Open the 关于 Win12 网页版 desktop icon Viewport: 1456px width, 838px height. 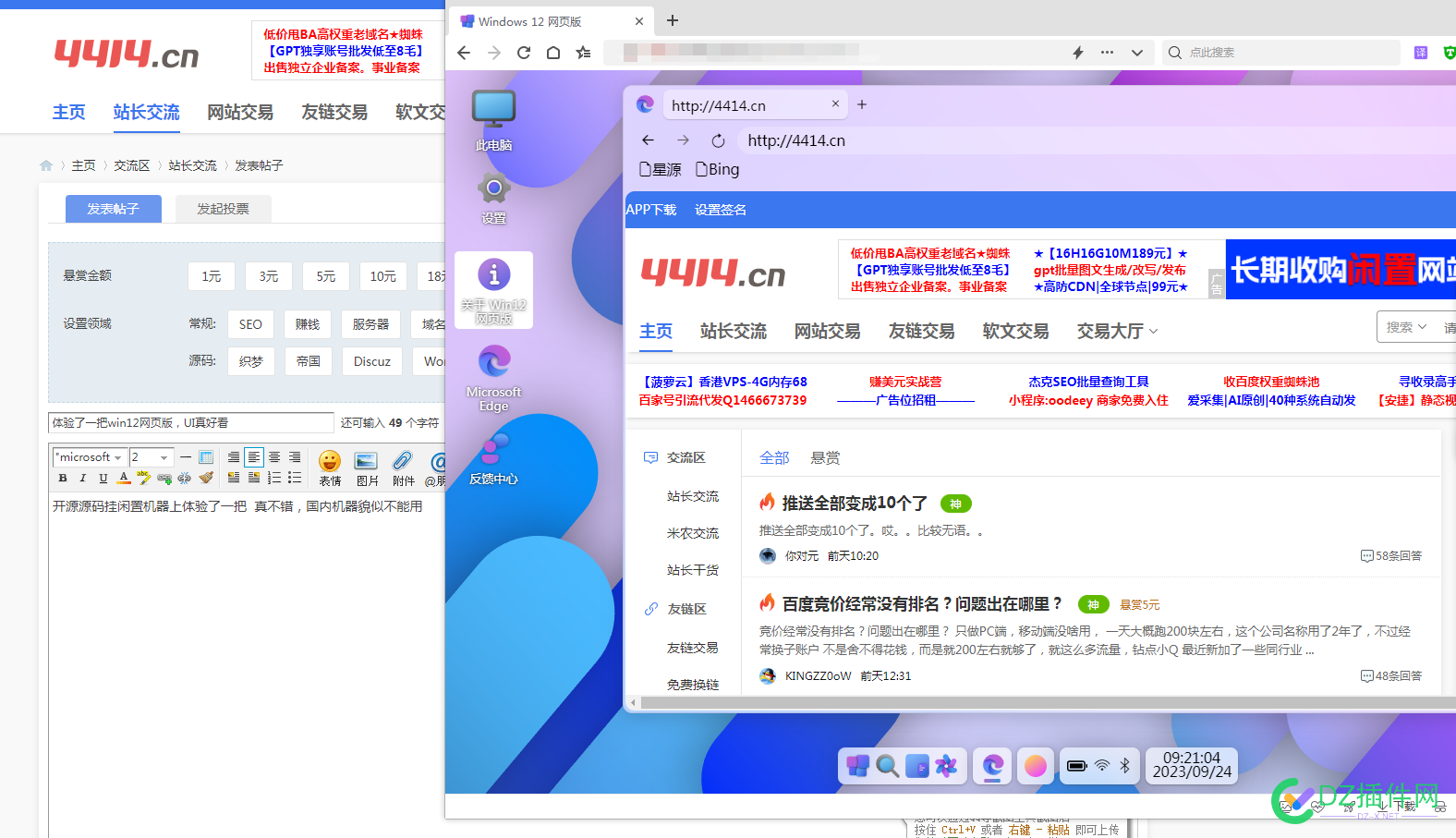tap(493, 290)
